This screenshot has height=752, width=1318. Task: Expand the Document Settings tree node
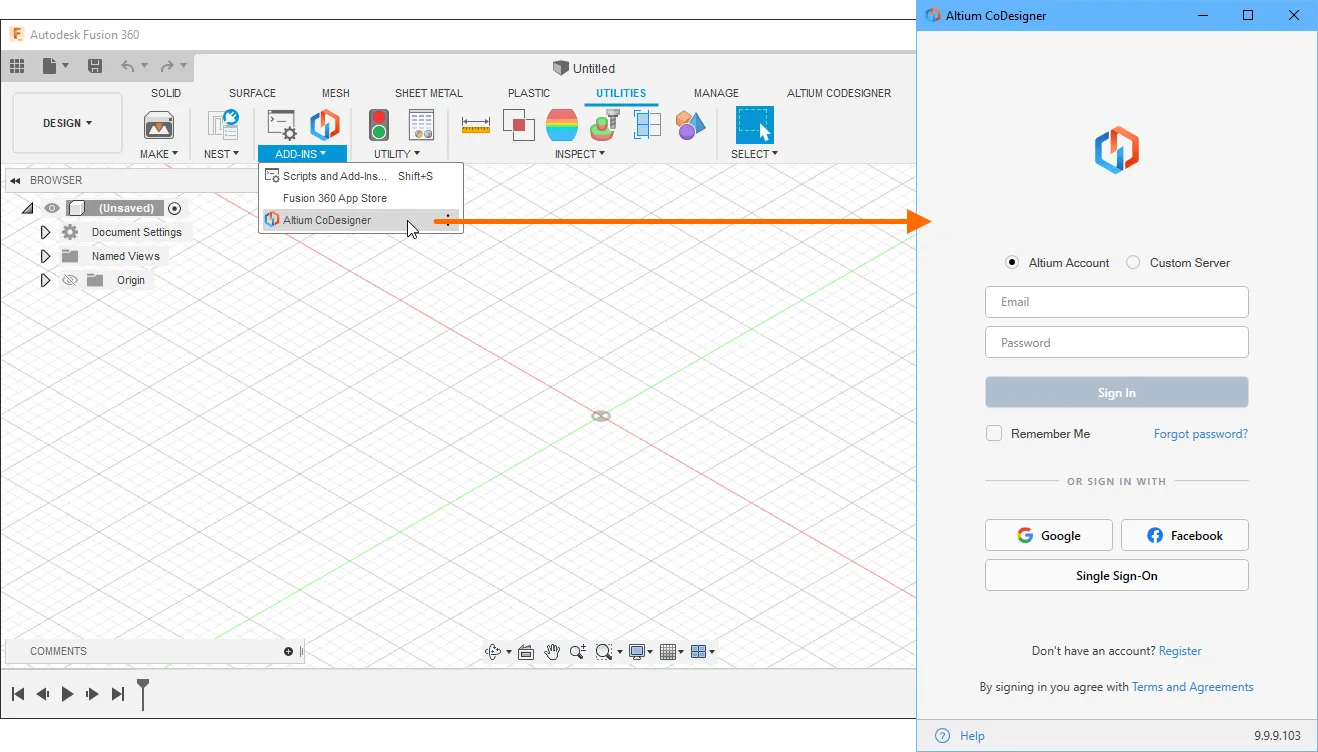[x=45, y=233]
